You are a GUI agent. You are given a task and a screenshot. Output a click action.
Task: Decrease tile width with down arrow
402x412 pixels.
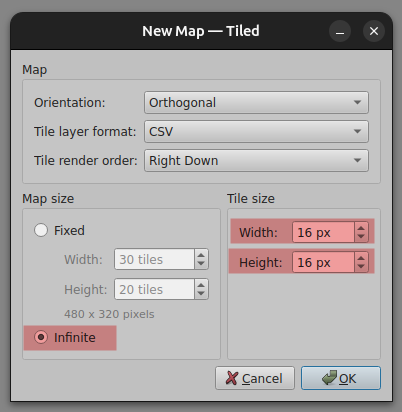361,237
